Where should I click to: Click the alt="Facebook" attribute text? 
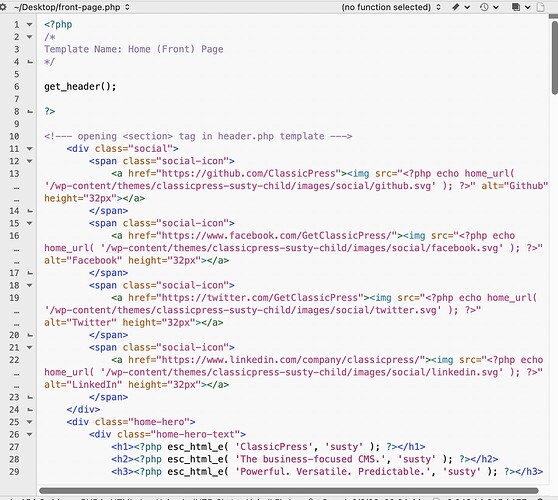(83, 260)
